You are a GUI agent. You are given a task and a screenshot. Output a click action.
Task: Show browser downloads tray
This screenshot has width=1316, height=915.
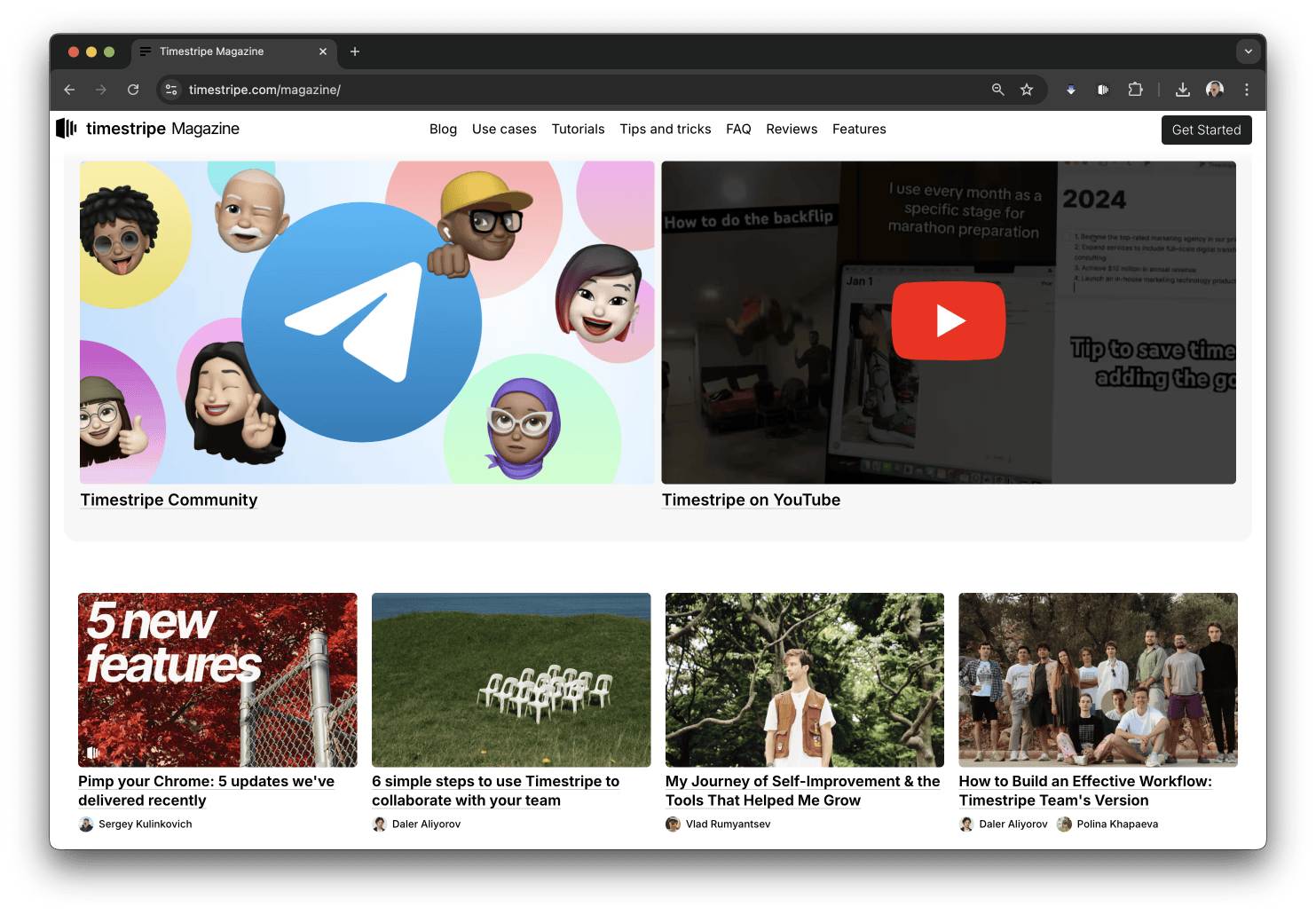point(1183,90)
